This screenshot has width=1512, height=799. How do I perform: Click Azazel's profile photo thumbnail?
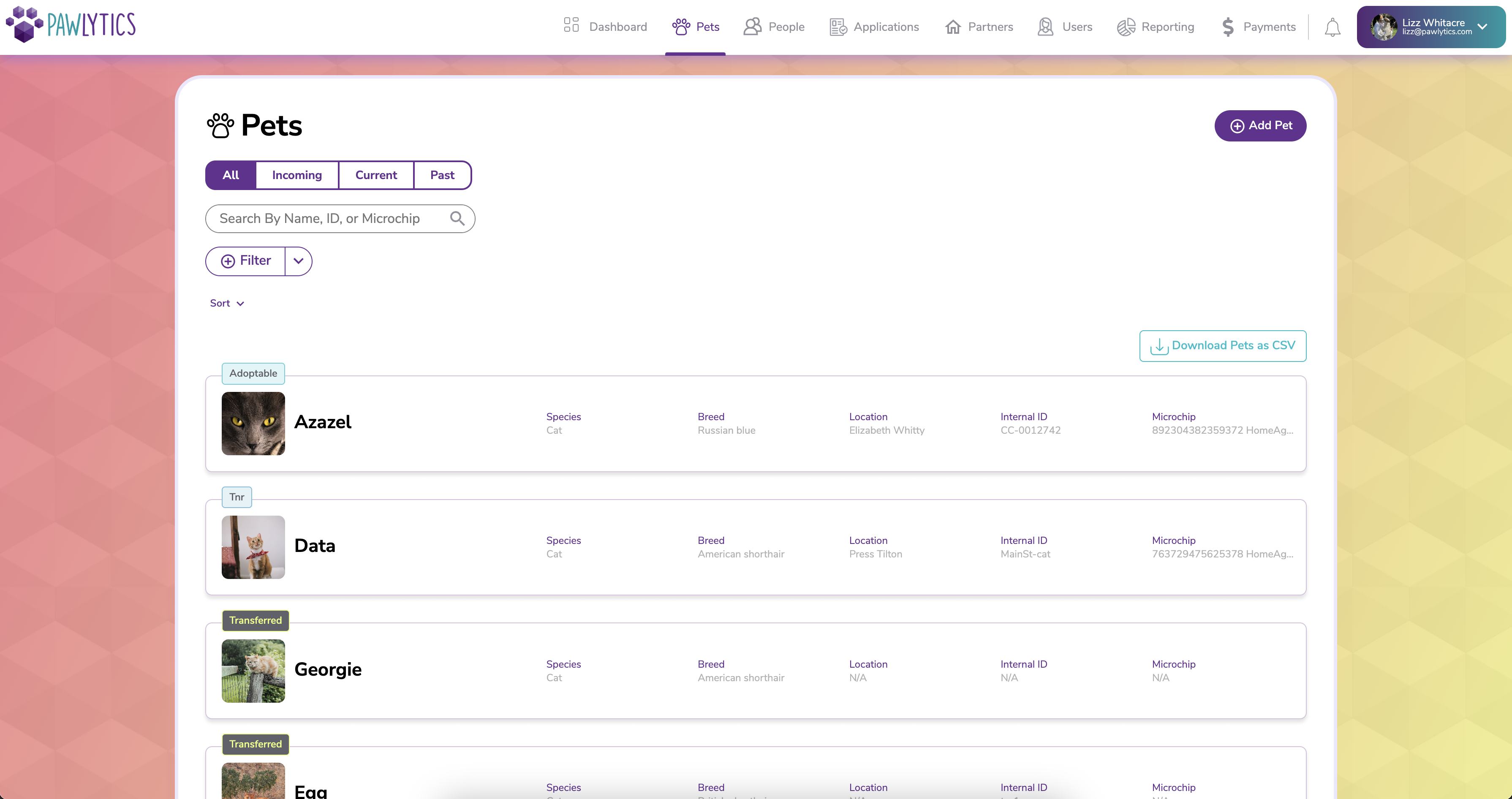253,423
